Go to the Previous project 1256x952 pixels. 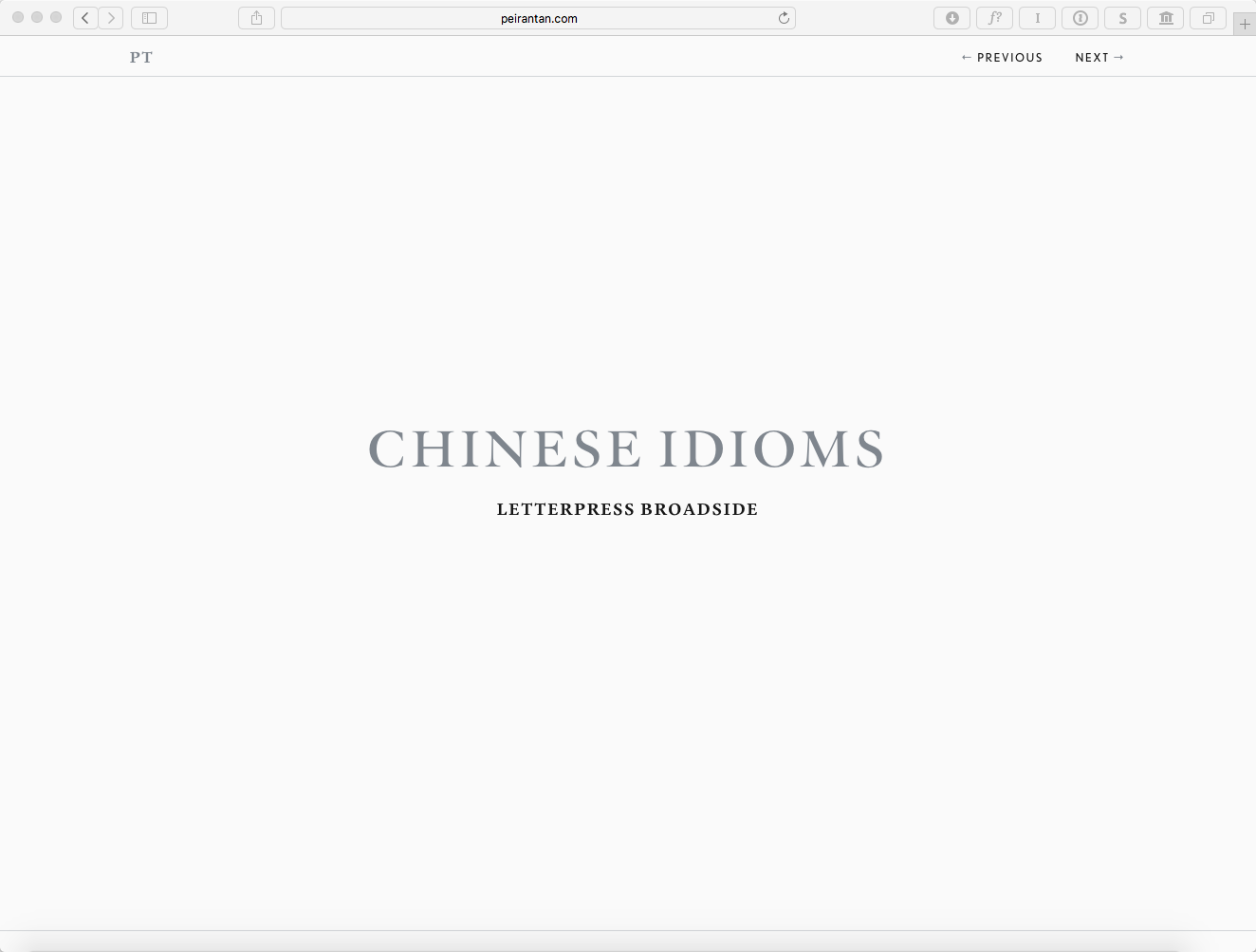(x=1002, y=58)
